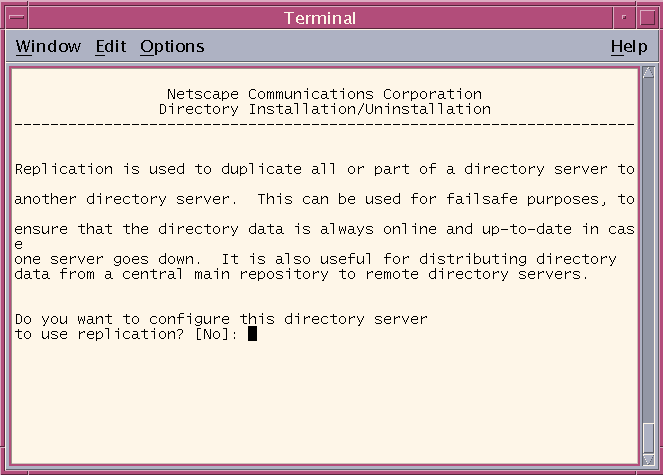Click the scrollbar down arrow

point(648,459)
